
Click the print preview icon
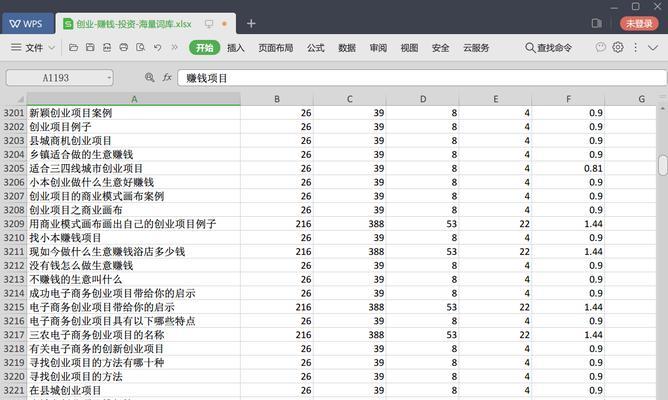(141, 47)
